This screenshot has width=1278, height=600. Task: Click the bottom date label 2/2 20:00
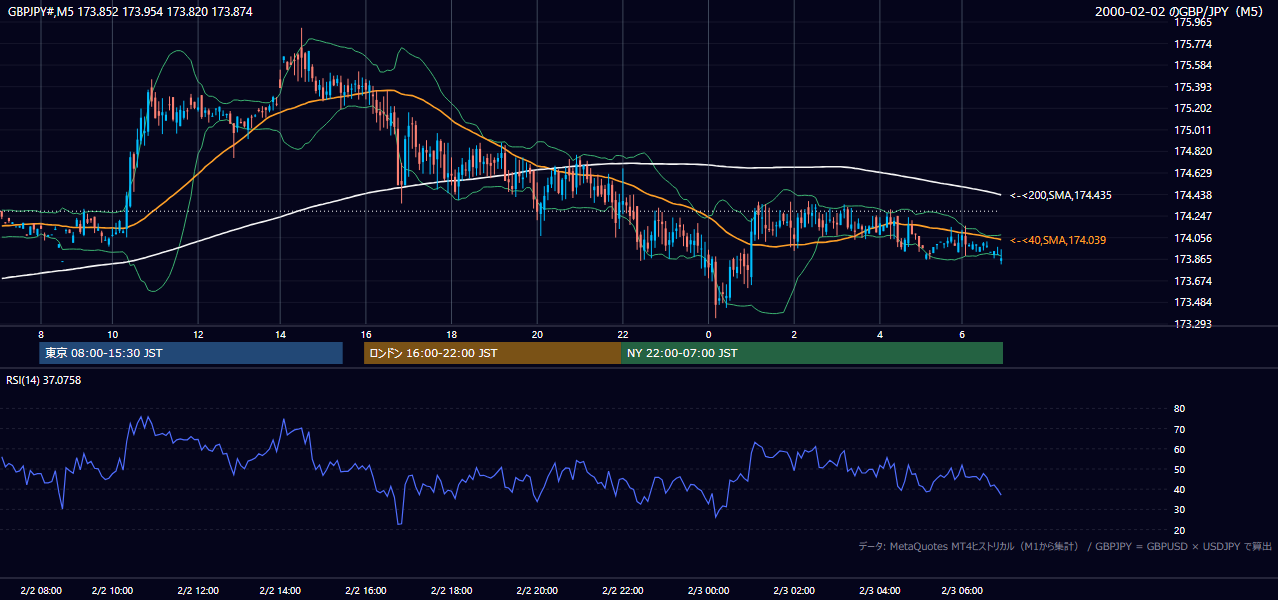pos(537,590)
